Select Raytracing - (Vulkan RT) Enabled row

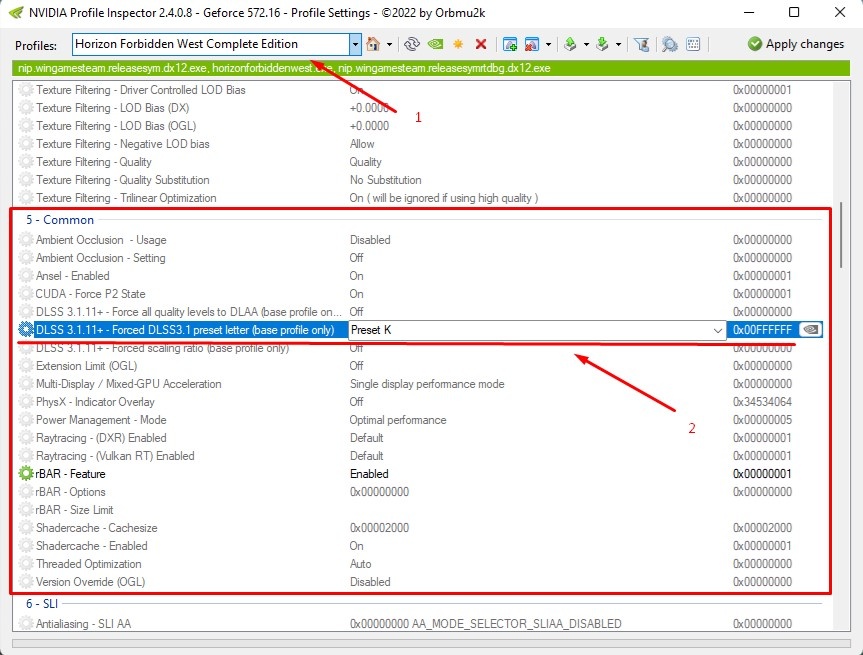point(420,456)
